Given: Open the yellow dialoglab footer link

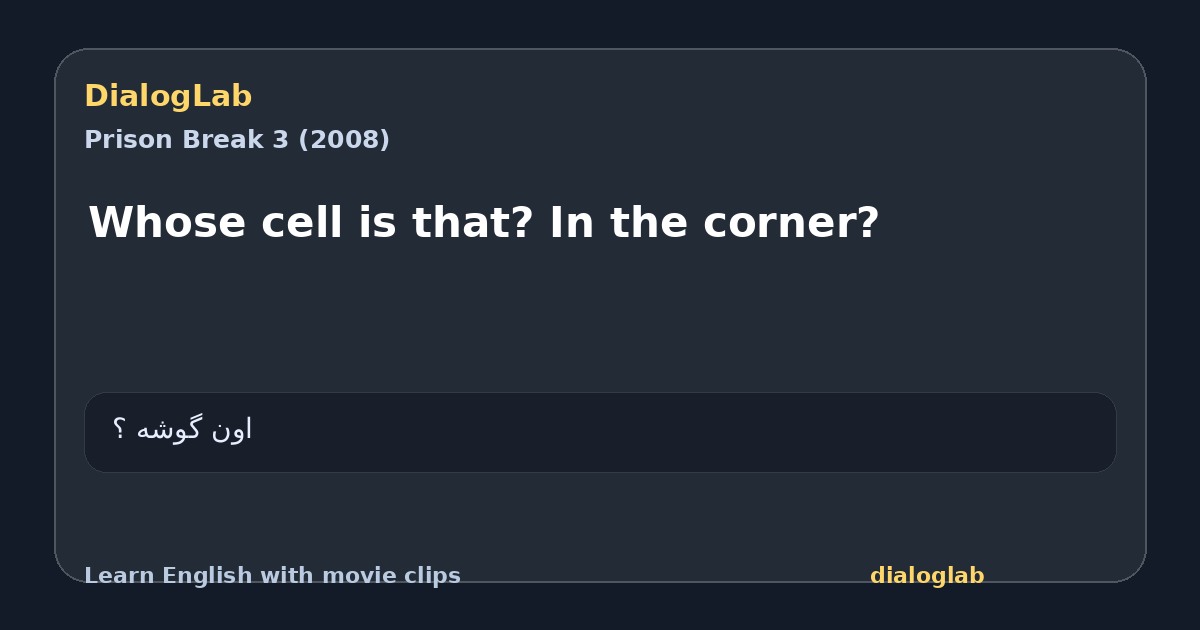Looking at the screenshot, I should (x=927, y=576).
